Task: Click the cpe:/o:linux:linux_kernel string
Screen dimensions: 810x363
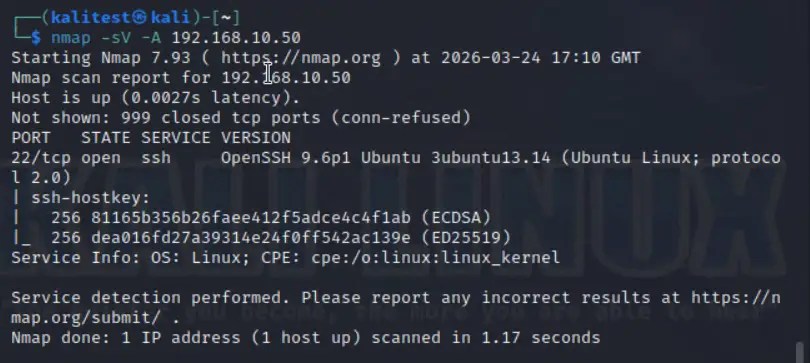Action: tap(435, 258)
